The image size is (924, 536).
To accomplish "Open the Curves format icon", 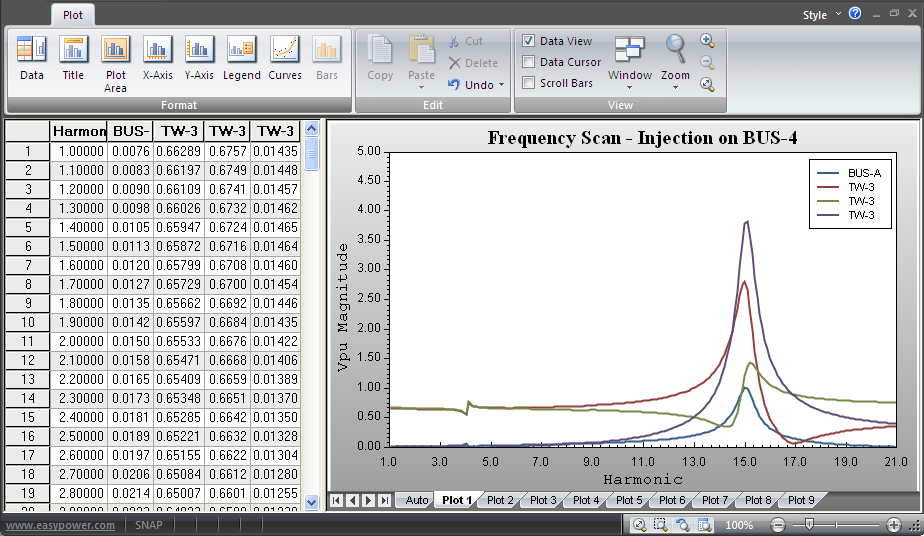I will (285, 58).
